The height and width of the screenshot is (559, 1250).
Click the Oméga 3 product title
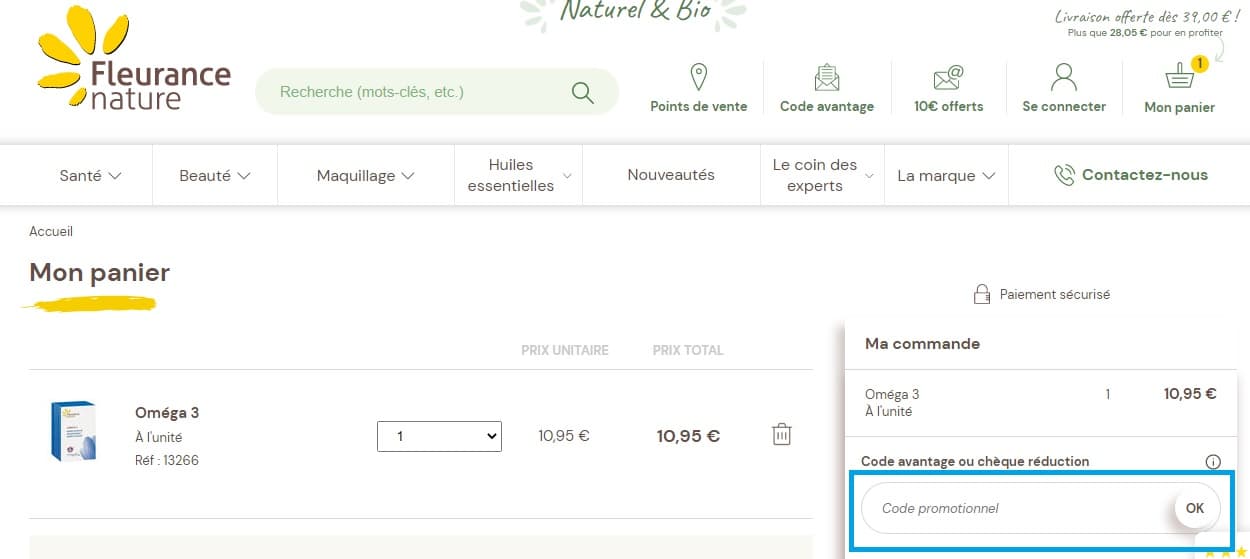point(167,413)
